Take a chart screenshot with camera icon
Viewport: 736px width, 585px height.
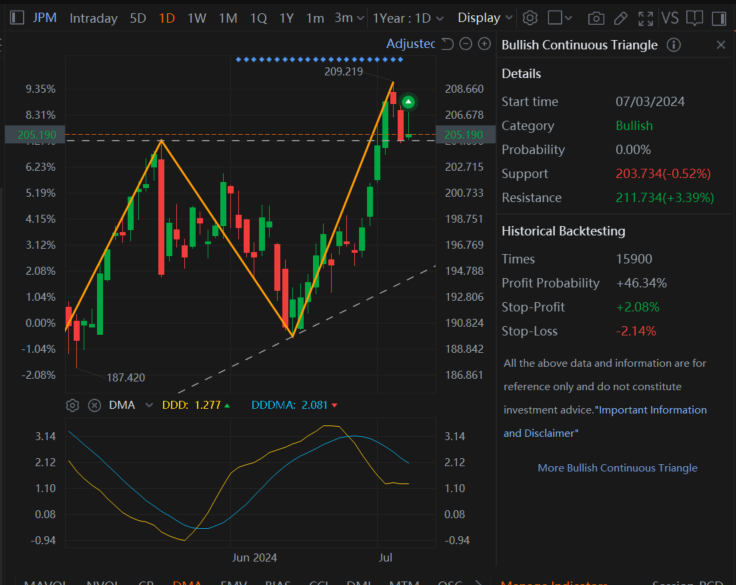click(596, 18)
